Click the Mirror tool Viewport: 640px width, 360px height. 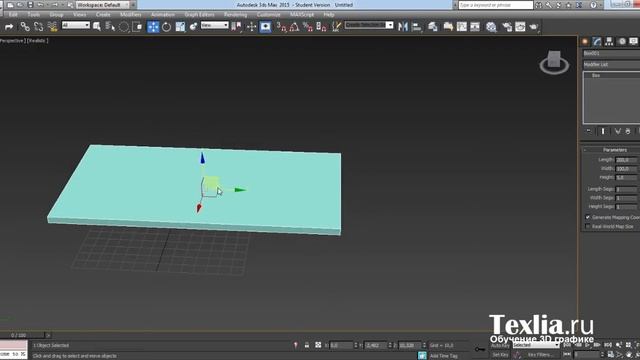tap(403, 27)
